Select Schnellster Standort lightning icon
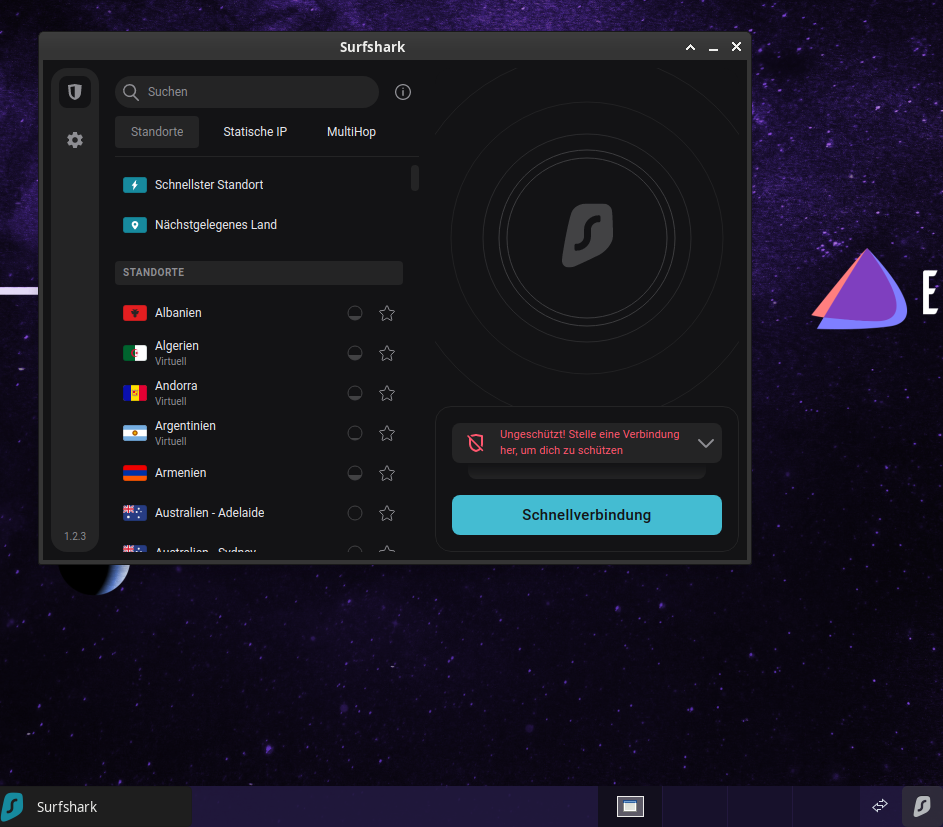This screenshot has height=827, width=943. coord(135,185)
